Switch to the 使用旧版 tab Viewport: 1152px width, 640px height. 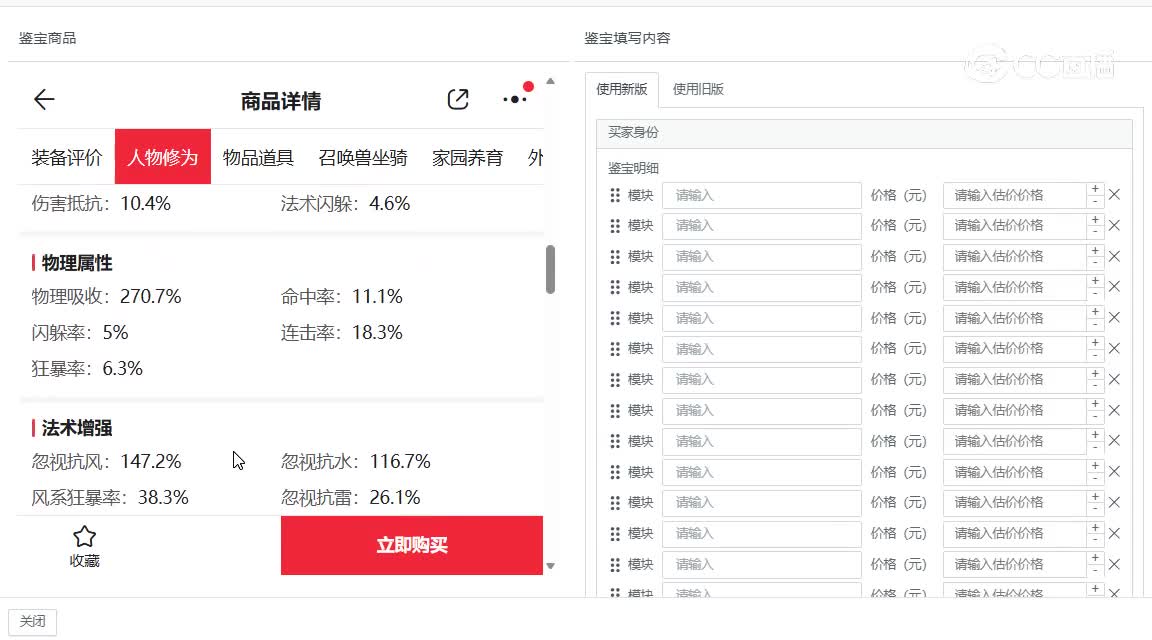[x=698, y=89]
